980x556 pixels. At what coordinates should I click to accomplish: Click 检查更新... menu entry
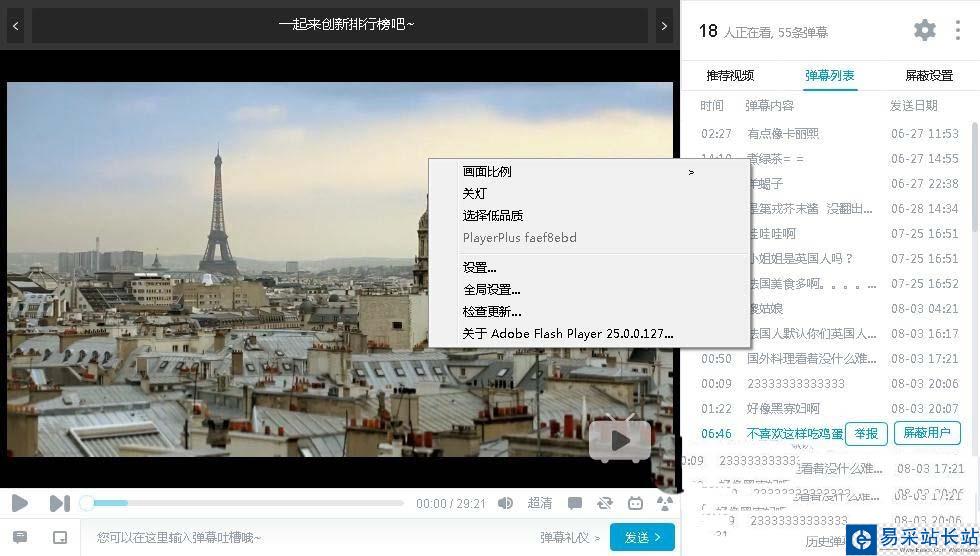pyautogui.click(x=589, y=311)
